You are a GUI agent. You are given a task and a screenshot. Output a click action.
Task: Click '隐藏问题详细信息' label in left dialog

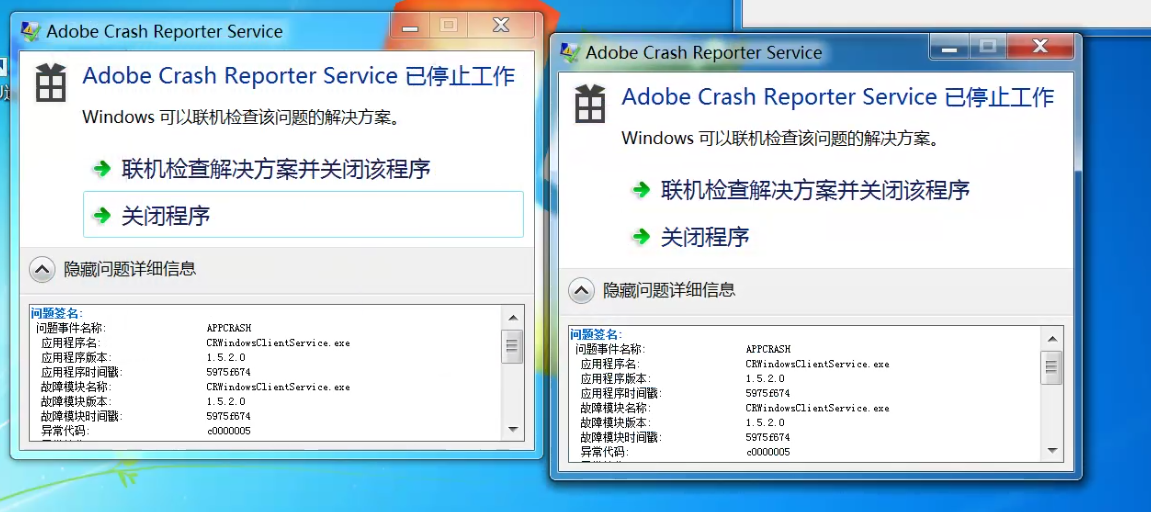pyautogui.click(x=130, y=269)
